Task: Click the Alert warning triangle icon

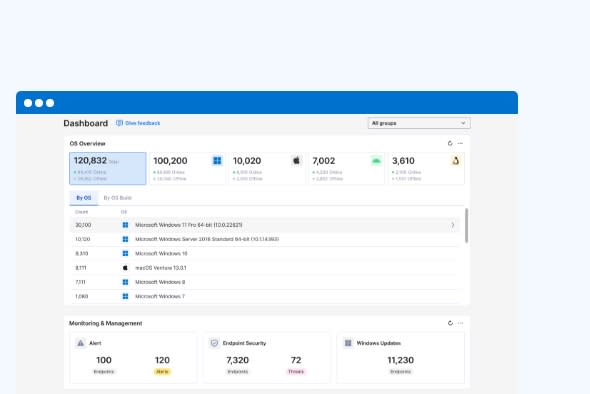Action: point(81,343)
